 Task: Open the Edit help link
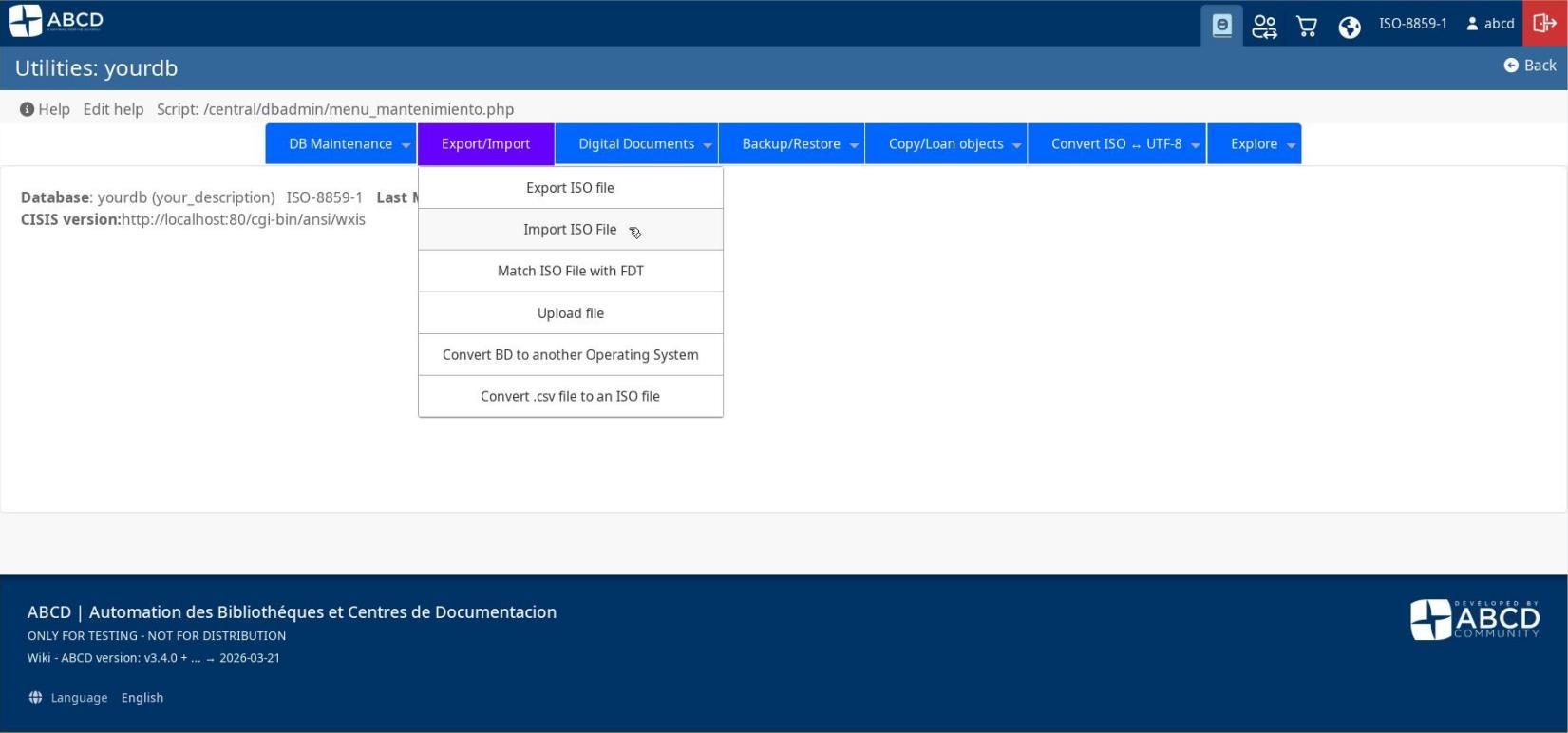113,109
